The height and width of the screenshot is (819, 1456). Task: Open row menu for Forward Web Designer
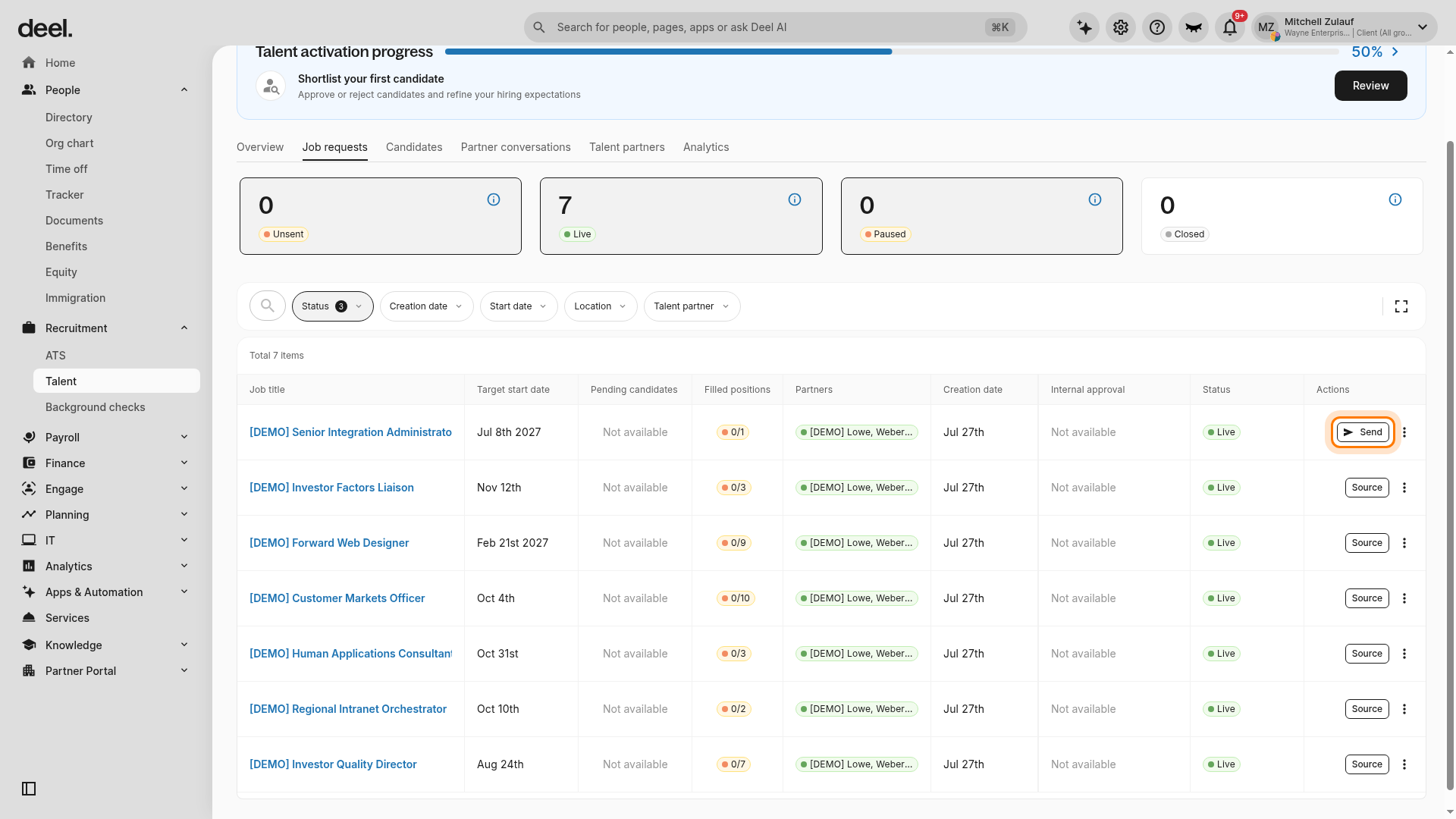tap(1404, 543)
